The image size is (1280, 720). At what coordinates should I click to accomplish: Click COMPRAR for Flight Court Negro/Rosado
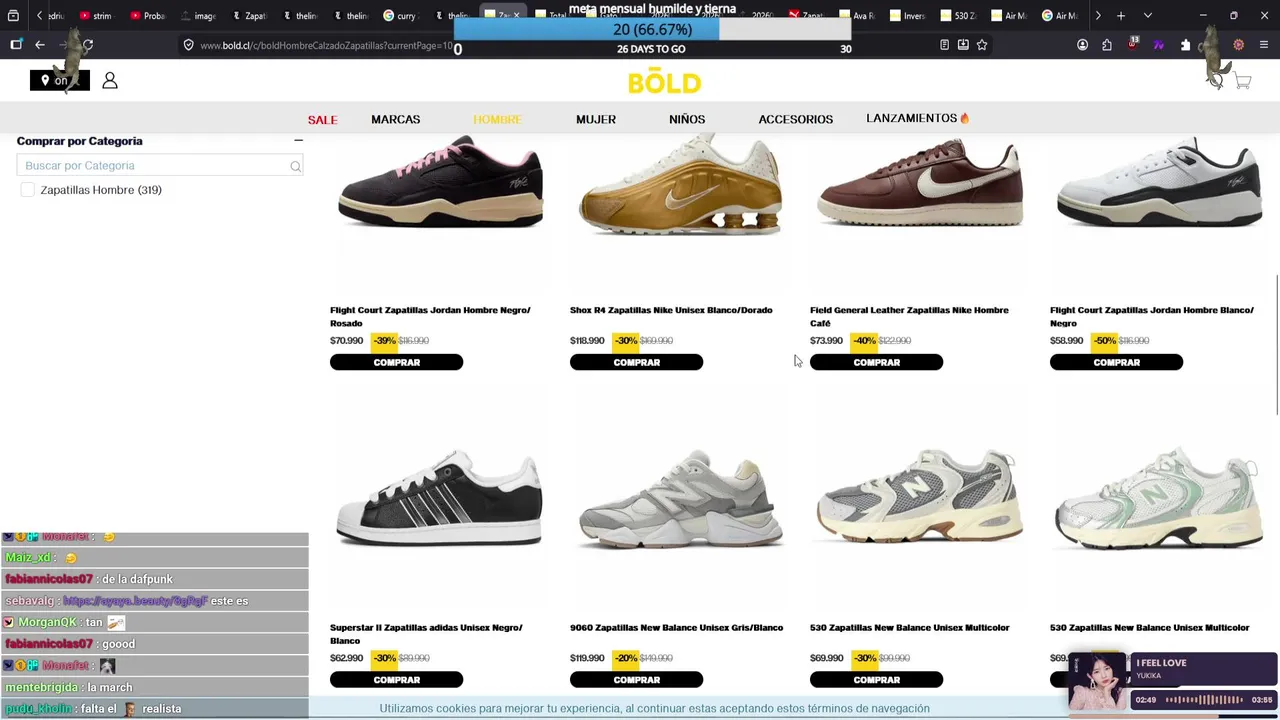[x=396, y=362]
